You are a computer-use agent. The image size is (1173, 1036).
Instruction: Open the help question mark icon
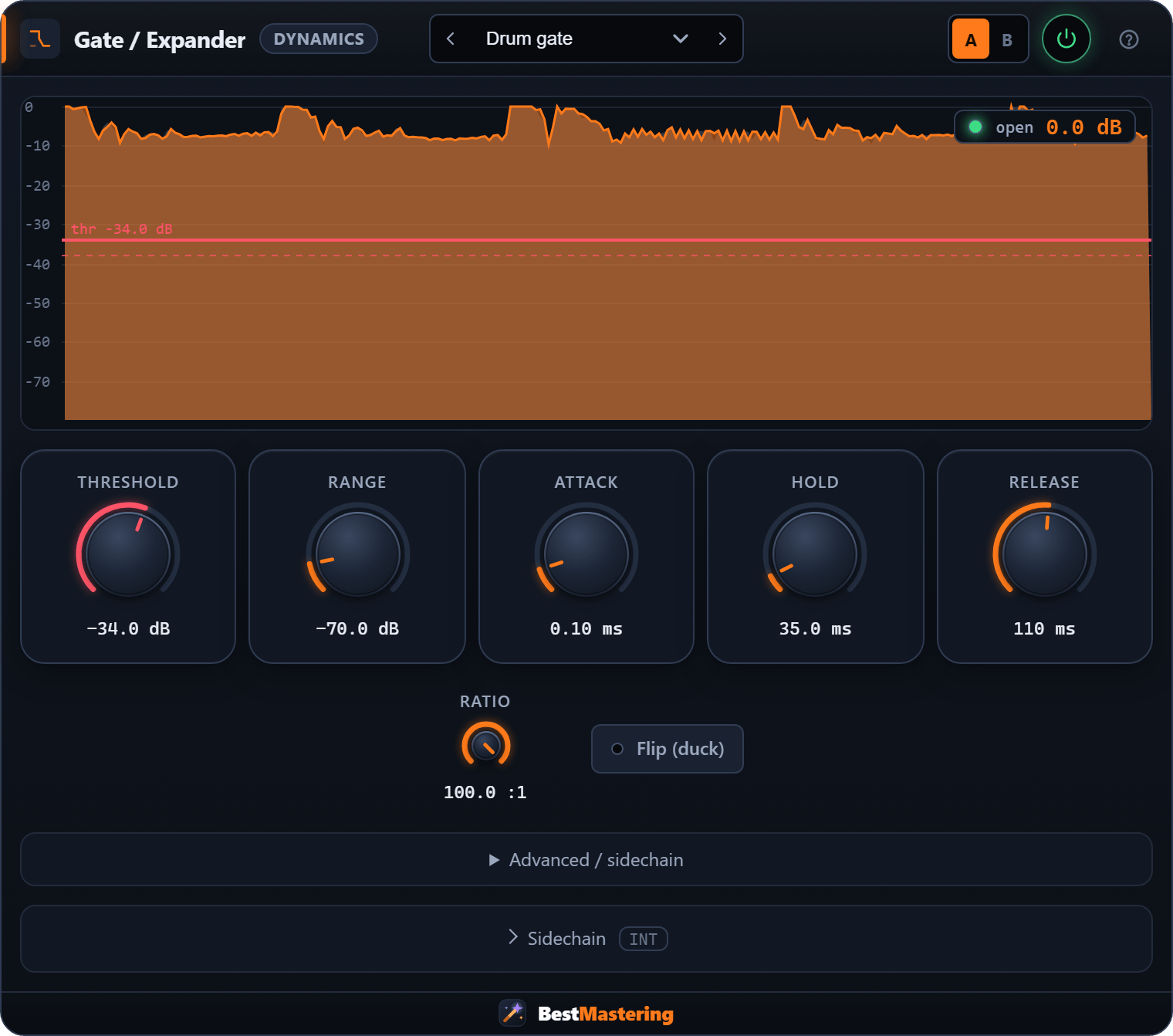click(1128, 39)
